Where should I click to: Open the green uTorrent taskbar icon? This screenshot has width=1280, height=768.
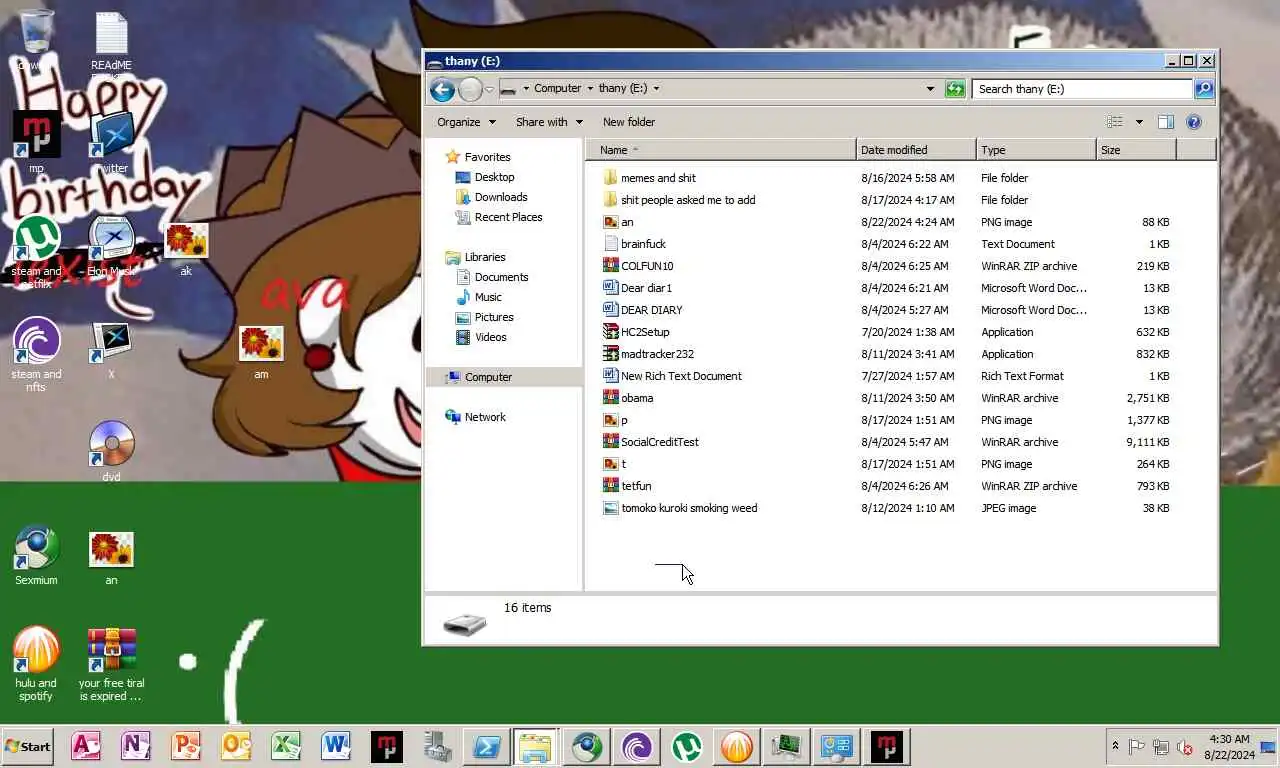tap(686, 746)
